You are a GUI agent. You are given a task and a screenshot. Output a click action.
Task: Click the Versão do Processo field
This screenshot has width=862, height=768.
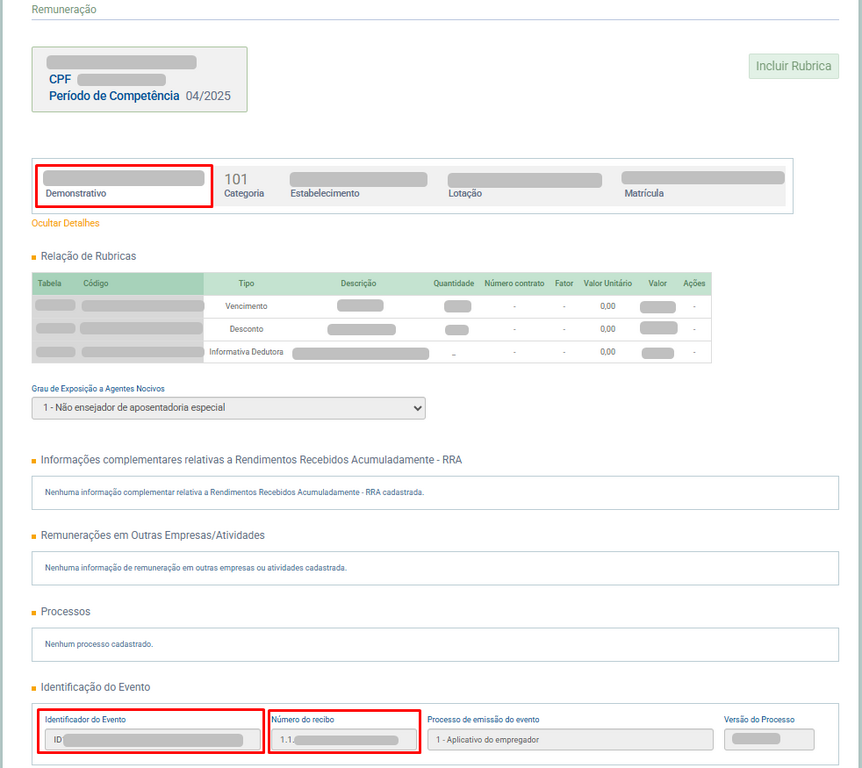coord(768,740)
